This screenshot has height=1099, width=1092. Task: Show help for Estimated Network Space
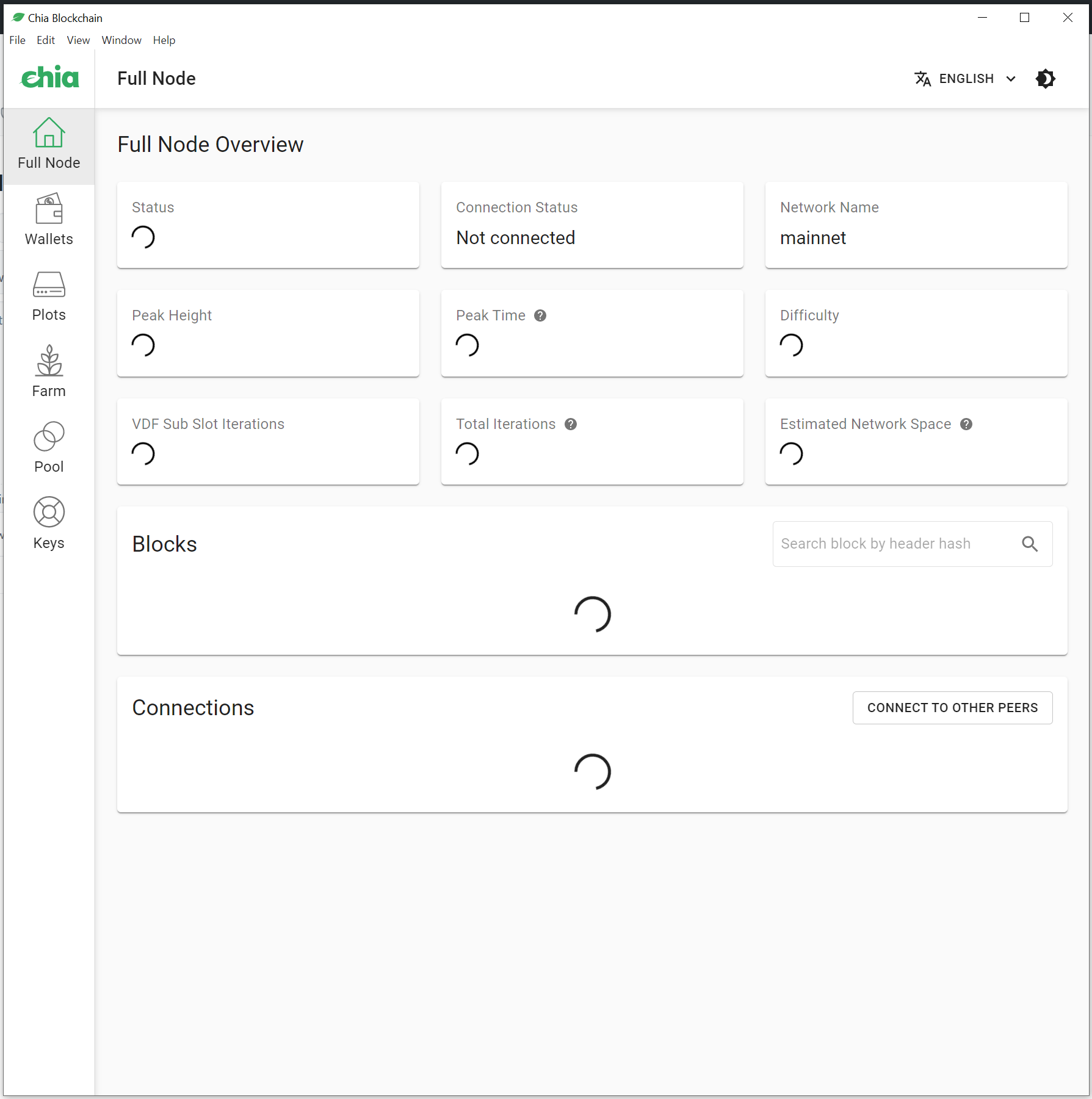click(x=966, y=424)
